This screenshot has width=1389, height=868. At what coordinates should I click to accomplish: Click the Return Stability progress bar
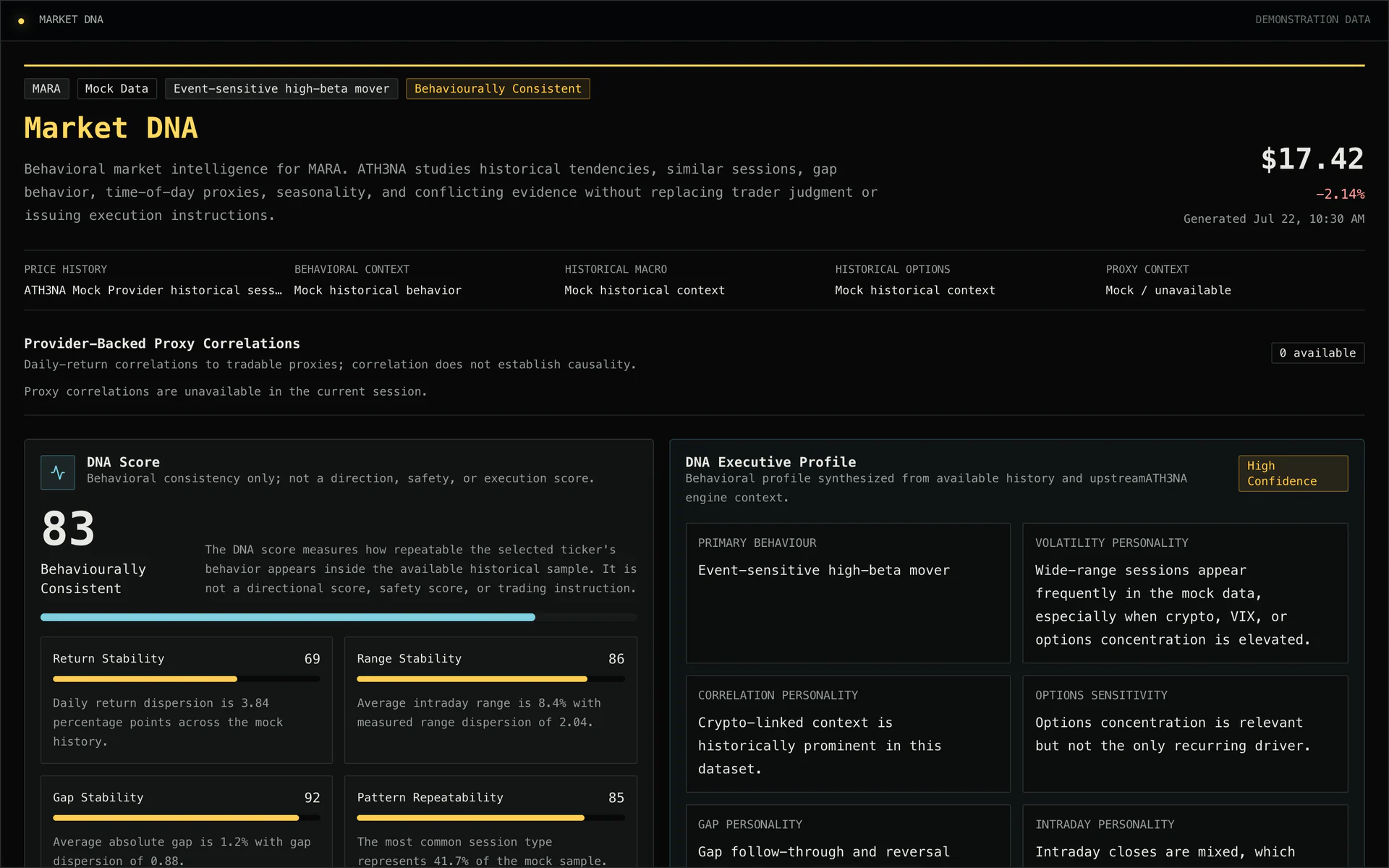[186, 679]
